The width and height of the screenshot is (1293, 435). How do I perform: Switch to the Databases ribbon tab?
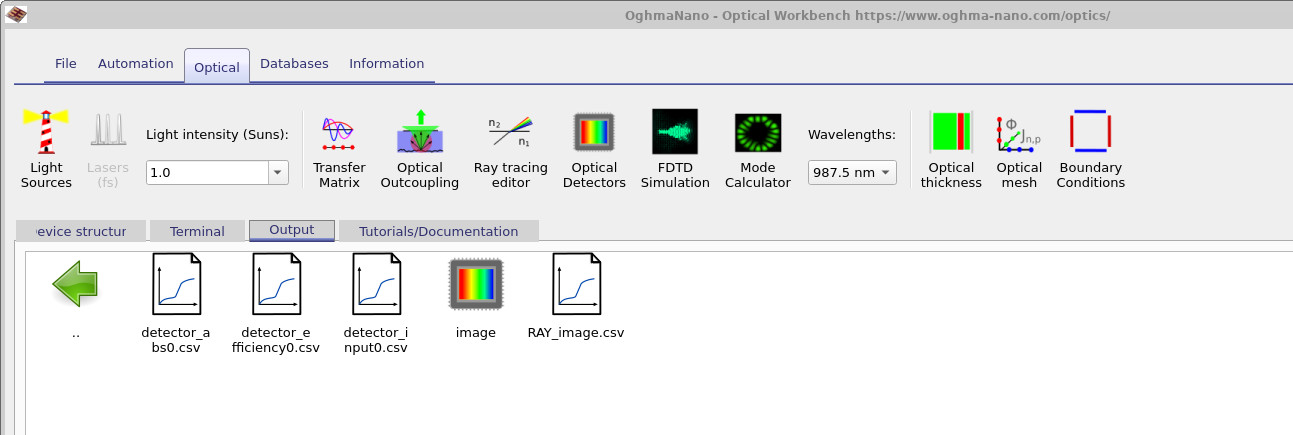[x=294, y=64]
